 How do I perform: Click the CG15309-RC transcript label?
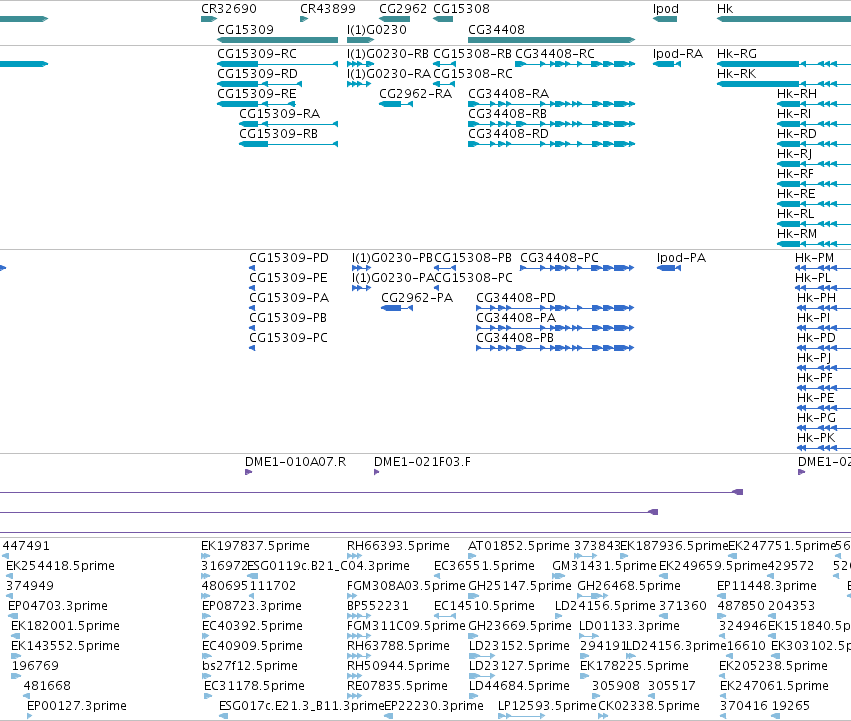pos(257,54)
